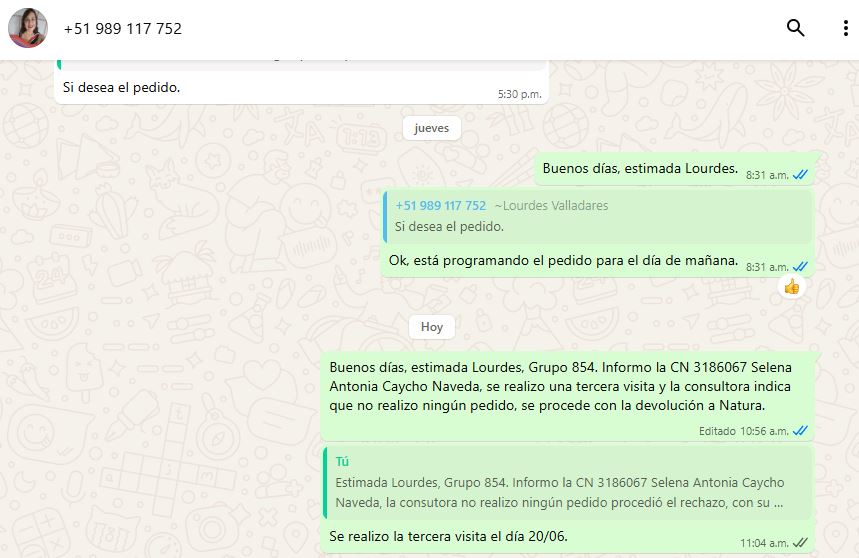Click the "~Lourdes Valladares" name in quote
The height and width of the screenshot is (558, 859).
click(550, 206)
